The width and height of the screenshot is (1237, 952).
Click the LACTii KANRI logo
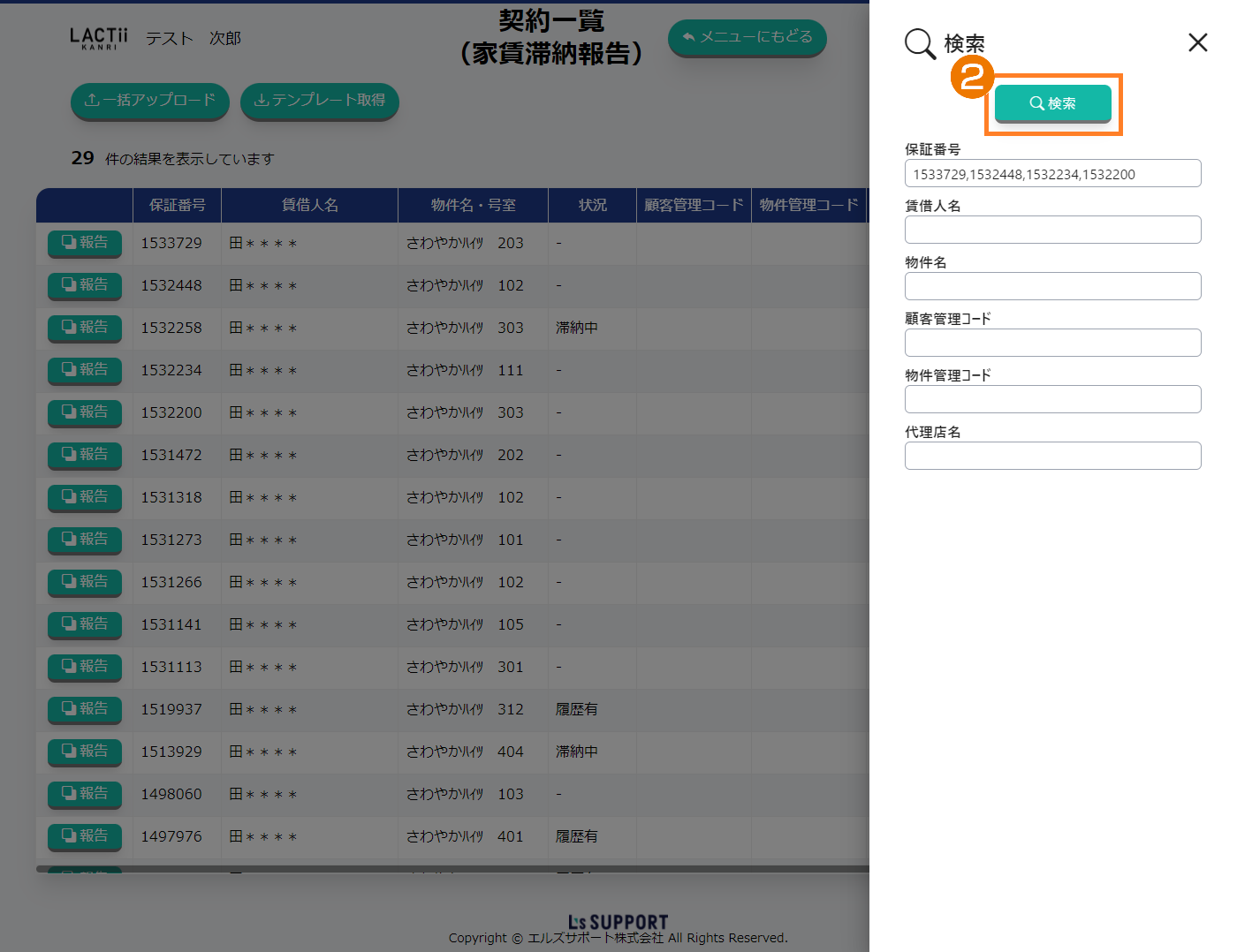[x=99, y=38]
